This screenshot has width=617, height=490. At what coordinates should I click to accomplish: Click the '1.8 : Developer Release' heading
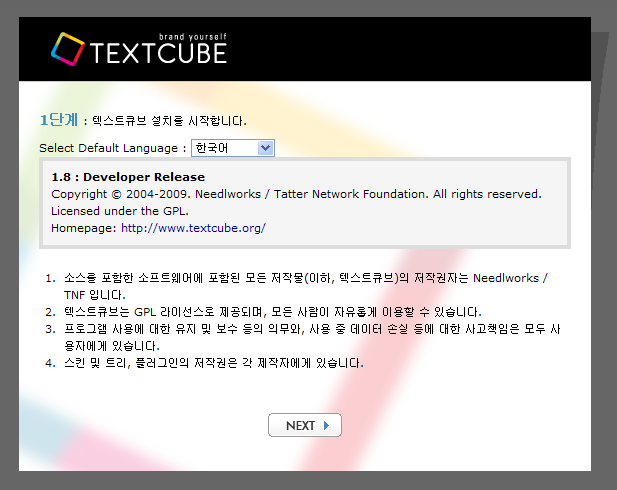click(x=128, y=177)
